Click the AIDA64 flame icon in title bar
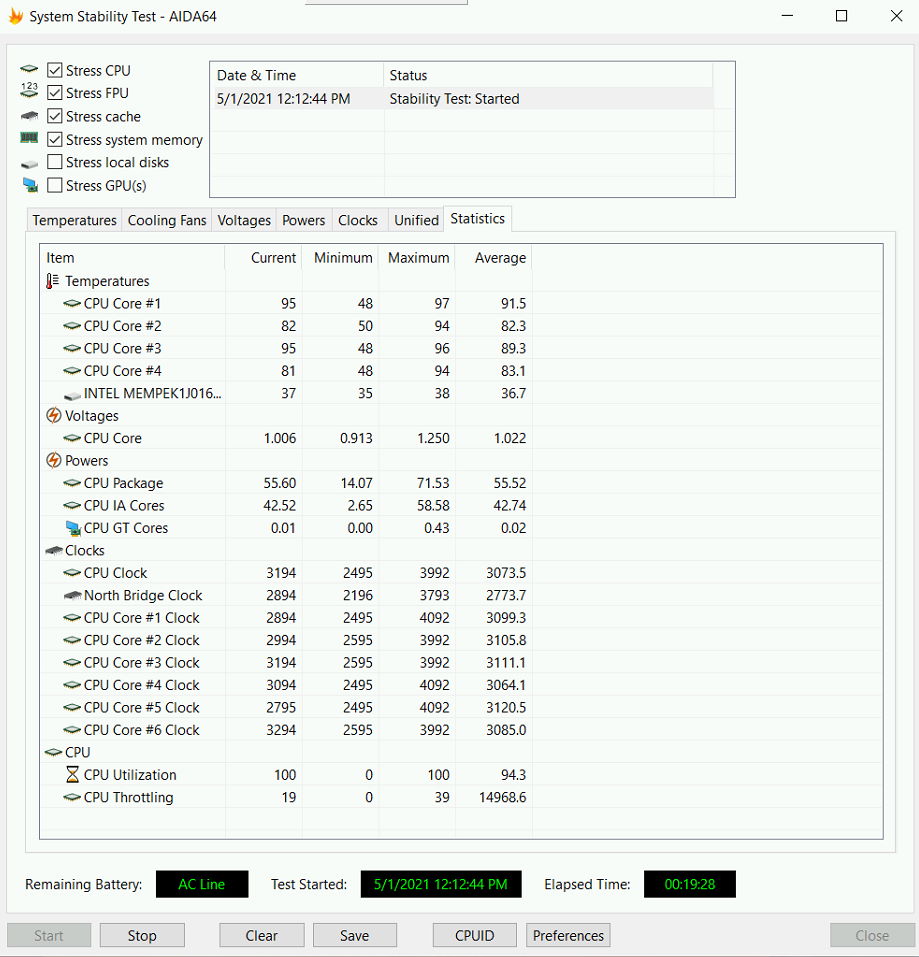This screenshot has height=957, width=919. pos(15,16)
